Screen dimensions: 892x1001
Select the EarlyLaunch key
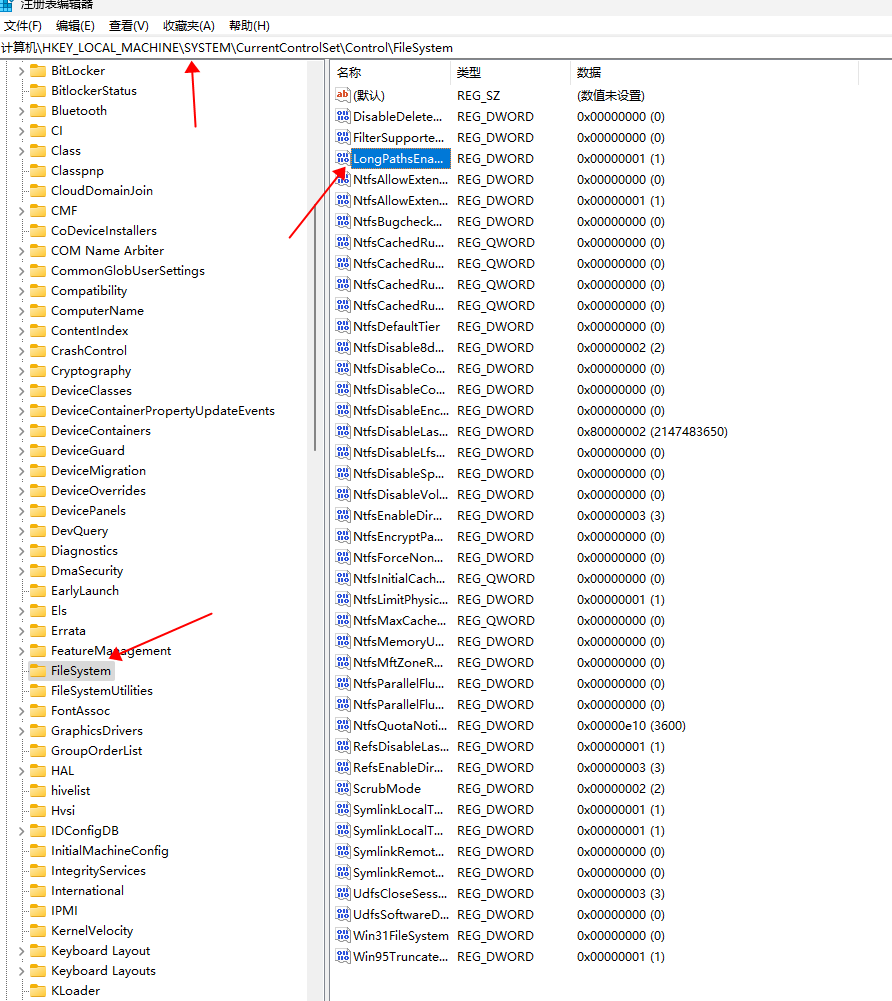click(85, 591)
